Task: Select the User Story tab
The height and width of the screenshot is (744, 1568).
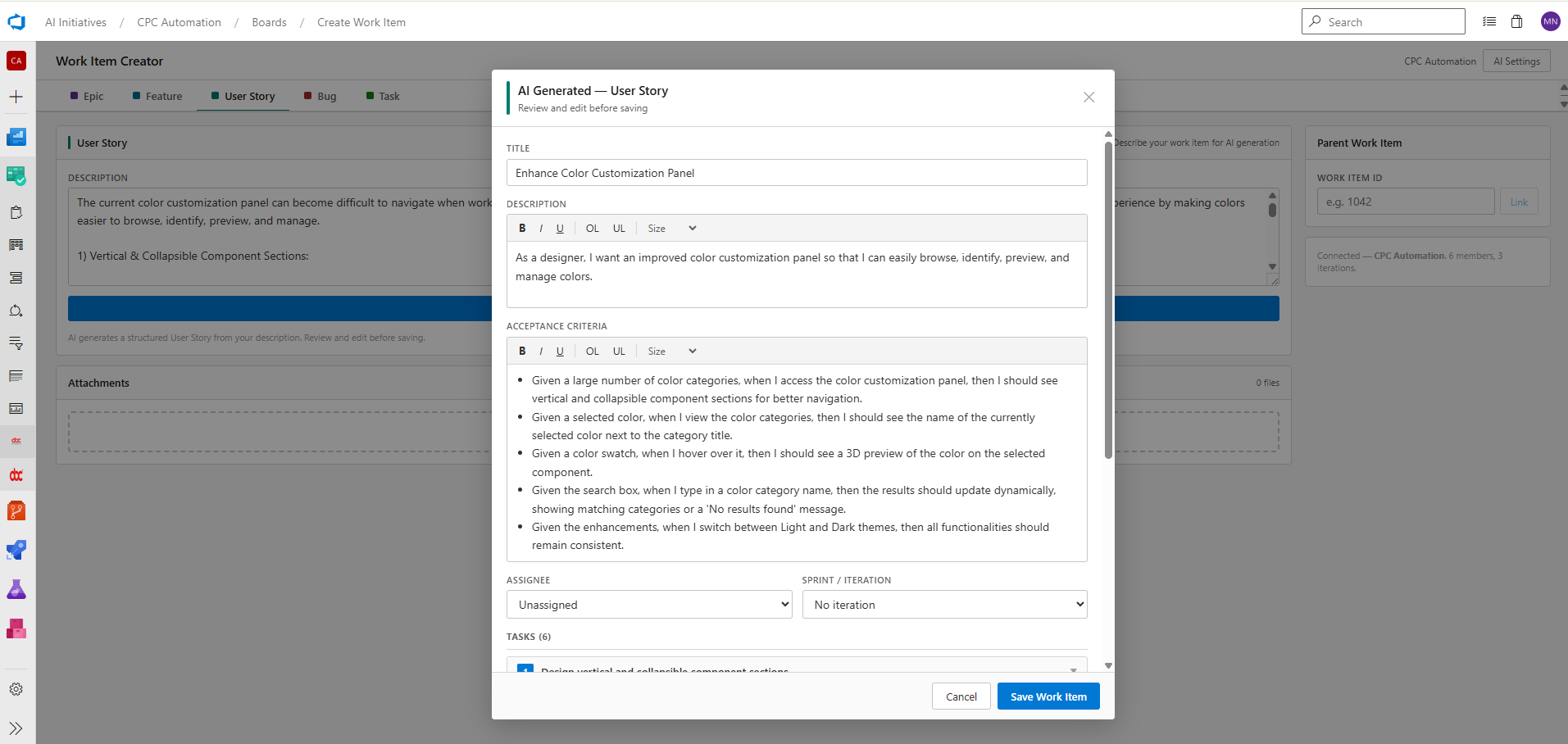Action: (243, 96)
